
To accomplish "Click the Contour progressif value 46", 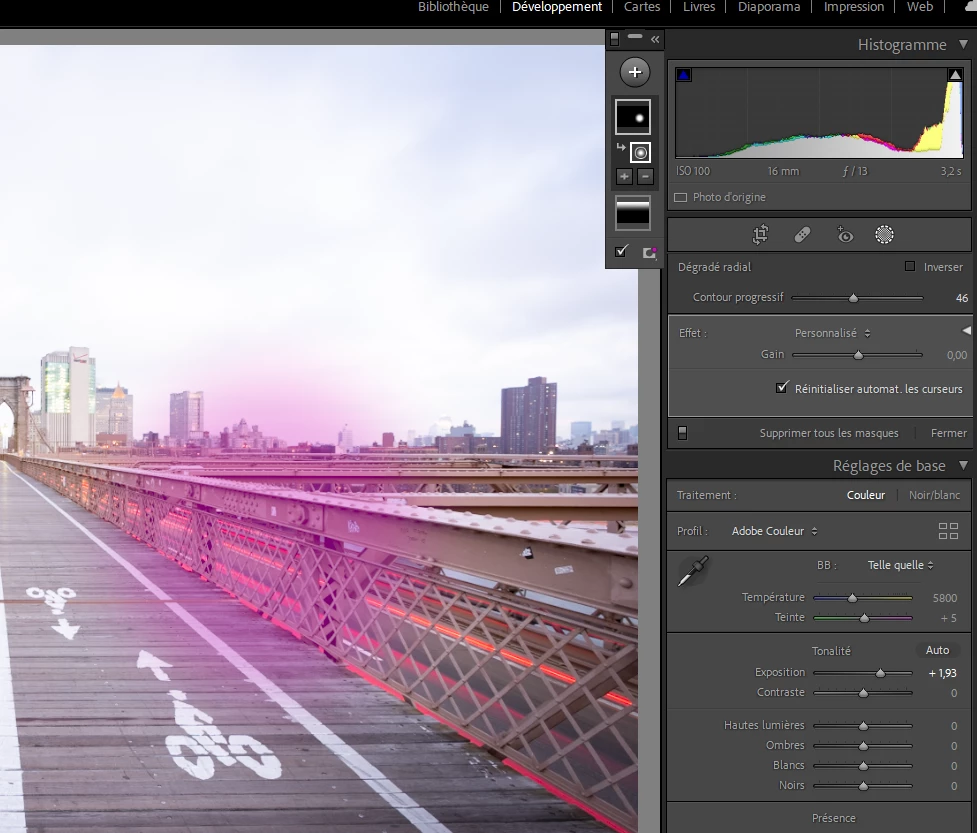I will (961, 298).
